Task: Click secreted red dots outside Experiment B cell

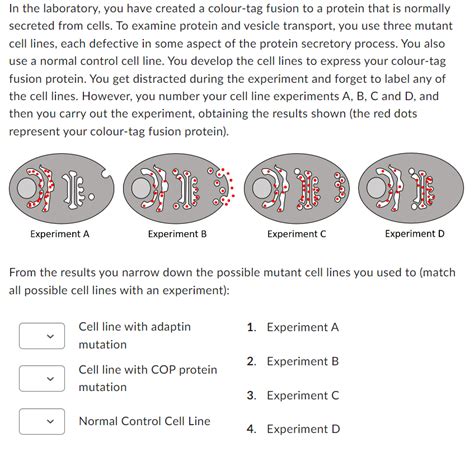Action: point(228,187)
